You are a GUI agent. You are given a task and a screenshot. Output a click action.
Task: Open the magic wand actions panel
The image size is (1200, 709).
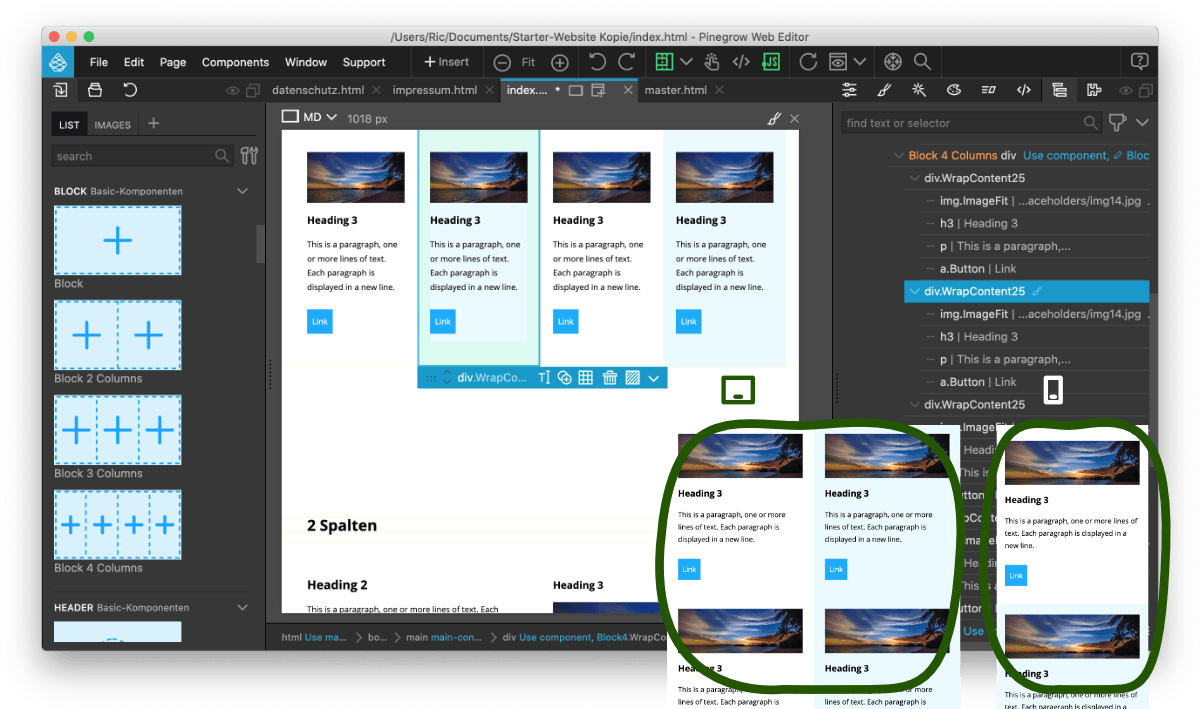919,90
